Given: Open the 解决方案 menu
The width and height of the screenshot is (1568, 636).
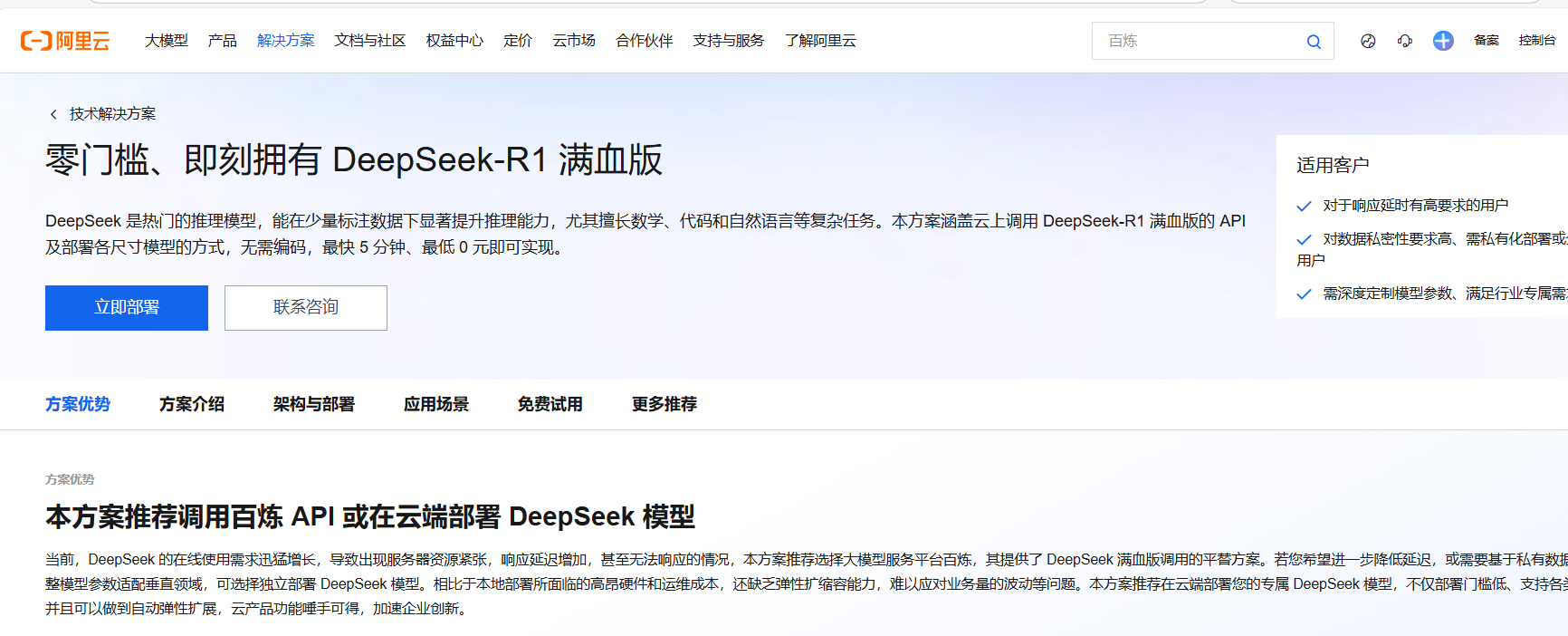Looking at the screenshot, I should click(x=286, y=41).
